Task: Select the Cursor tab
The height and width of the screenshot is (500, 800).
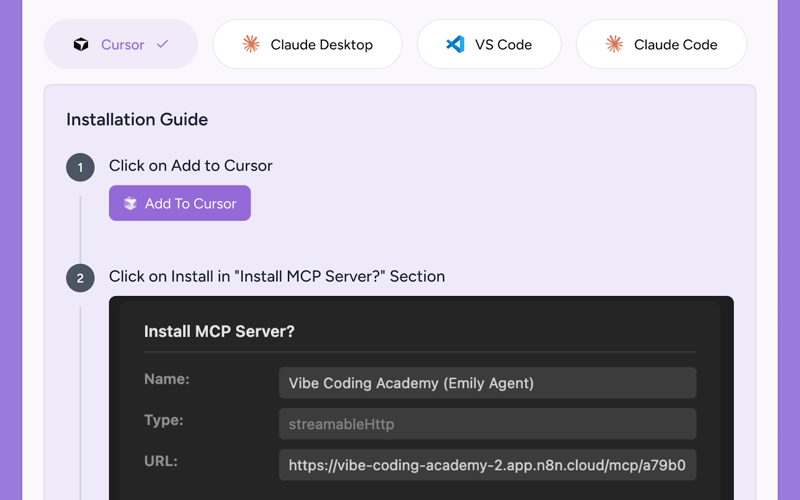Action: 121,44
